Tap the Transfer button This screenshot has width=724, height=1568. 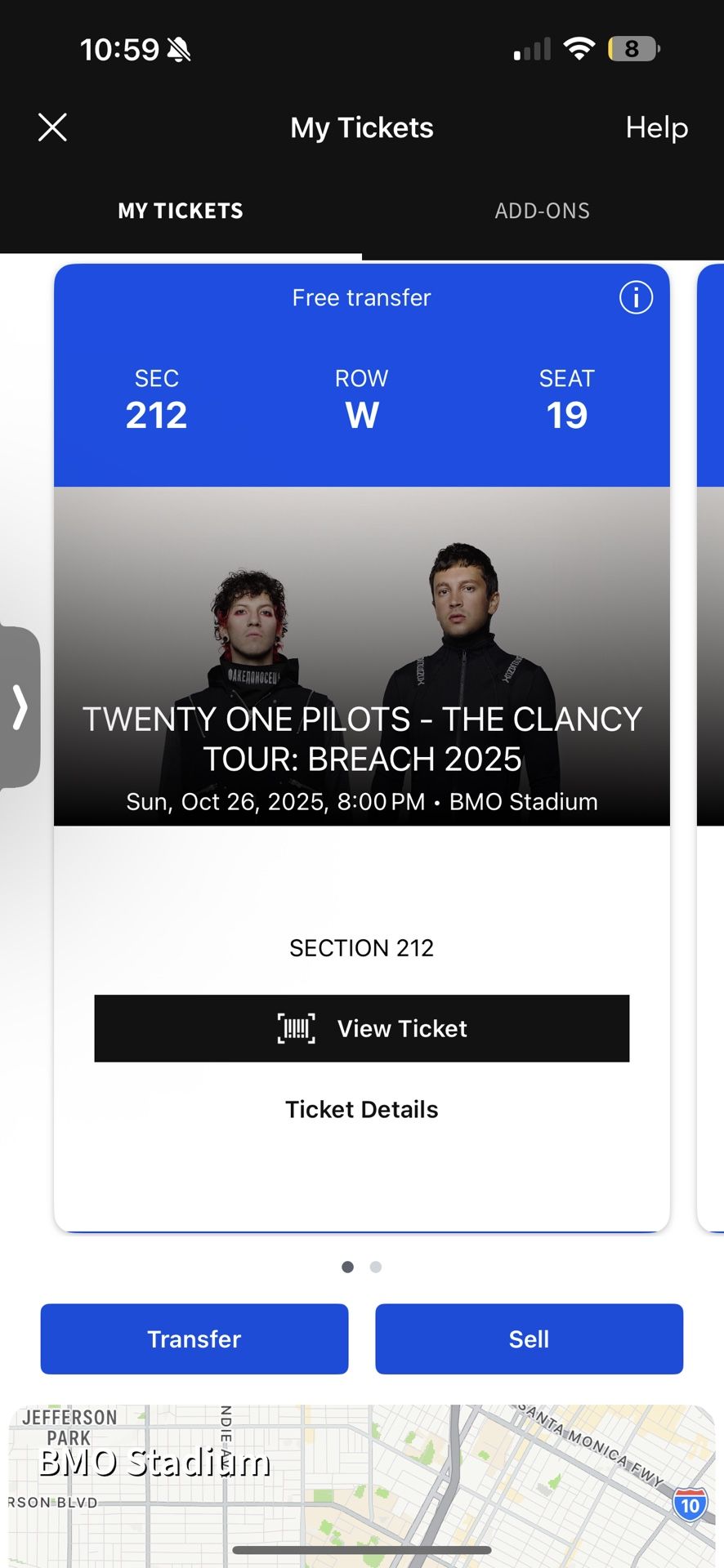pyautogui.click(x=194, y=1339)
